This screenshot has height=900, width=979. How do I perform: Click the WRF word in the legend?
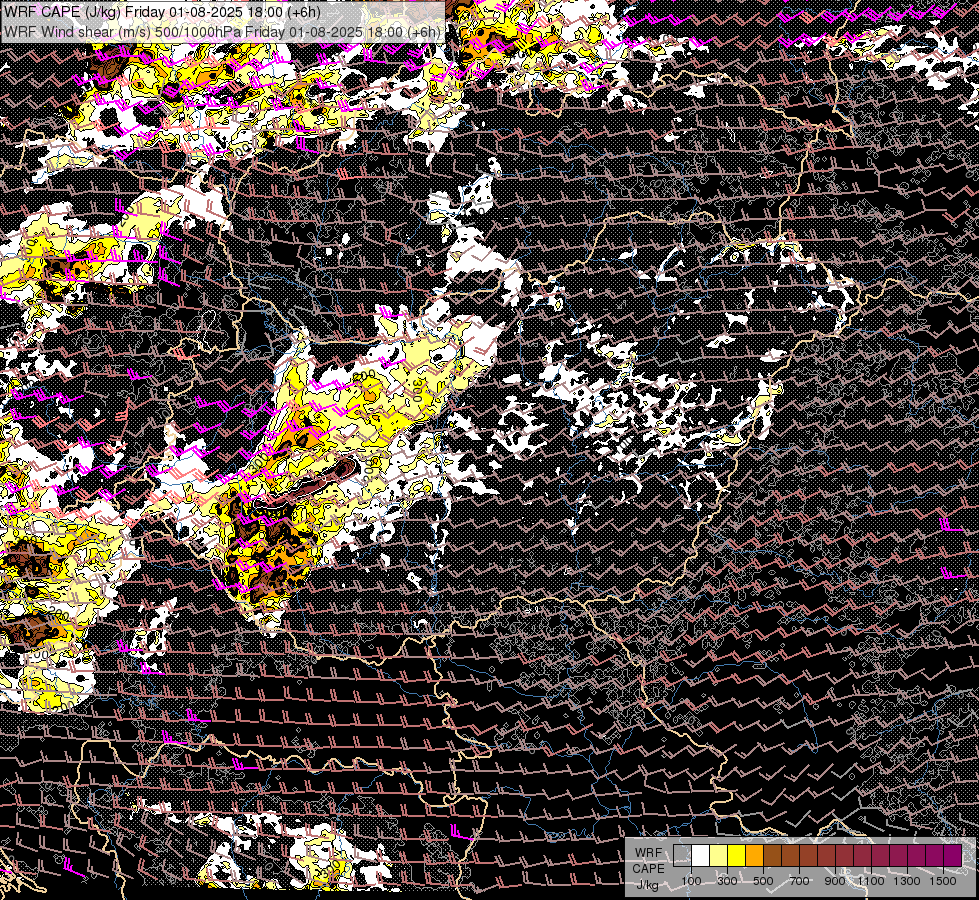point(648,853)
